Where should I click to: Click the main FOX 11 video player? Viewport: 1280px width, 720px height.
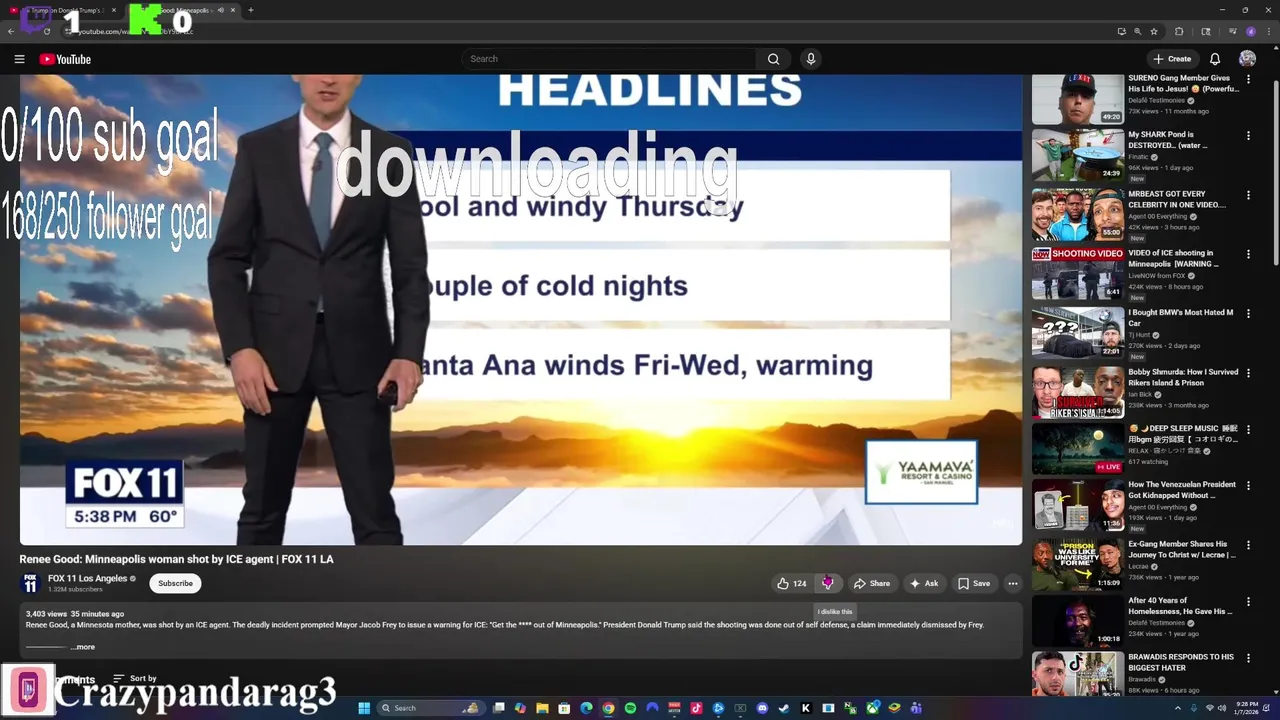pos(521,310)
